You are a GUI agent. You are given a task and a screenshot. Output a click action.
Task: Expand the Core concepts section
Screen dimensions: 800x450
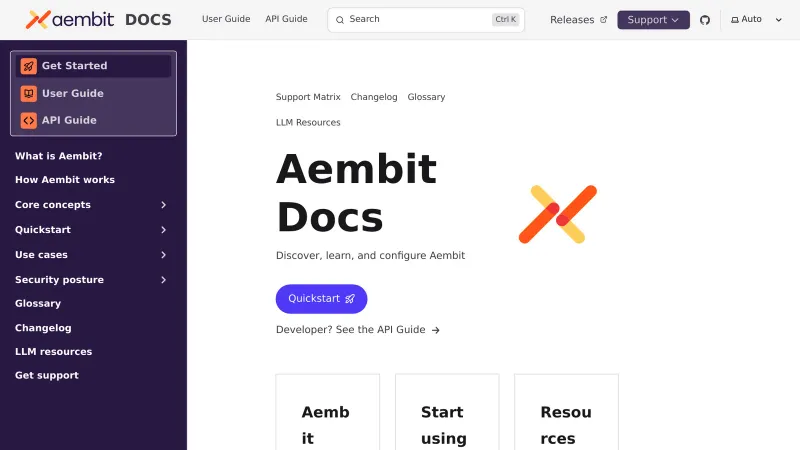163,205
